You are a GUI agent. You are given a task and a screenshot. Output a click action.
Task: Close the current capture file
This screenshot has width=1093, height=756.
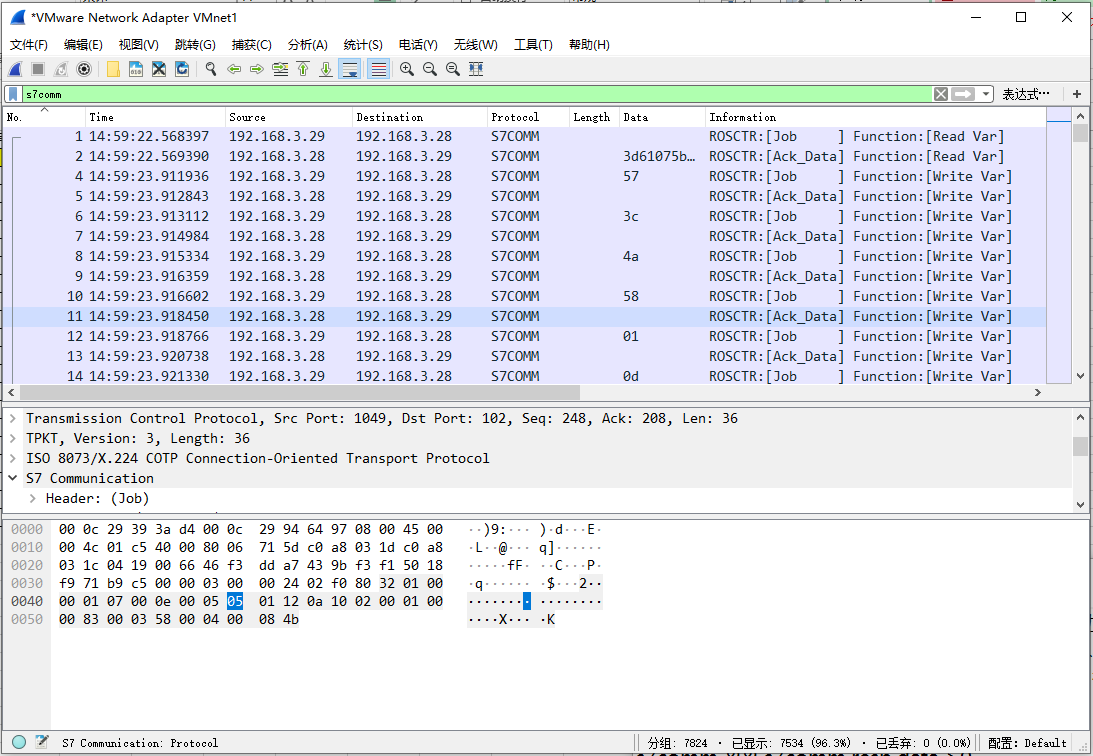coord(159,69)
